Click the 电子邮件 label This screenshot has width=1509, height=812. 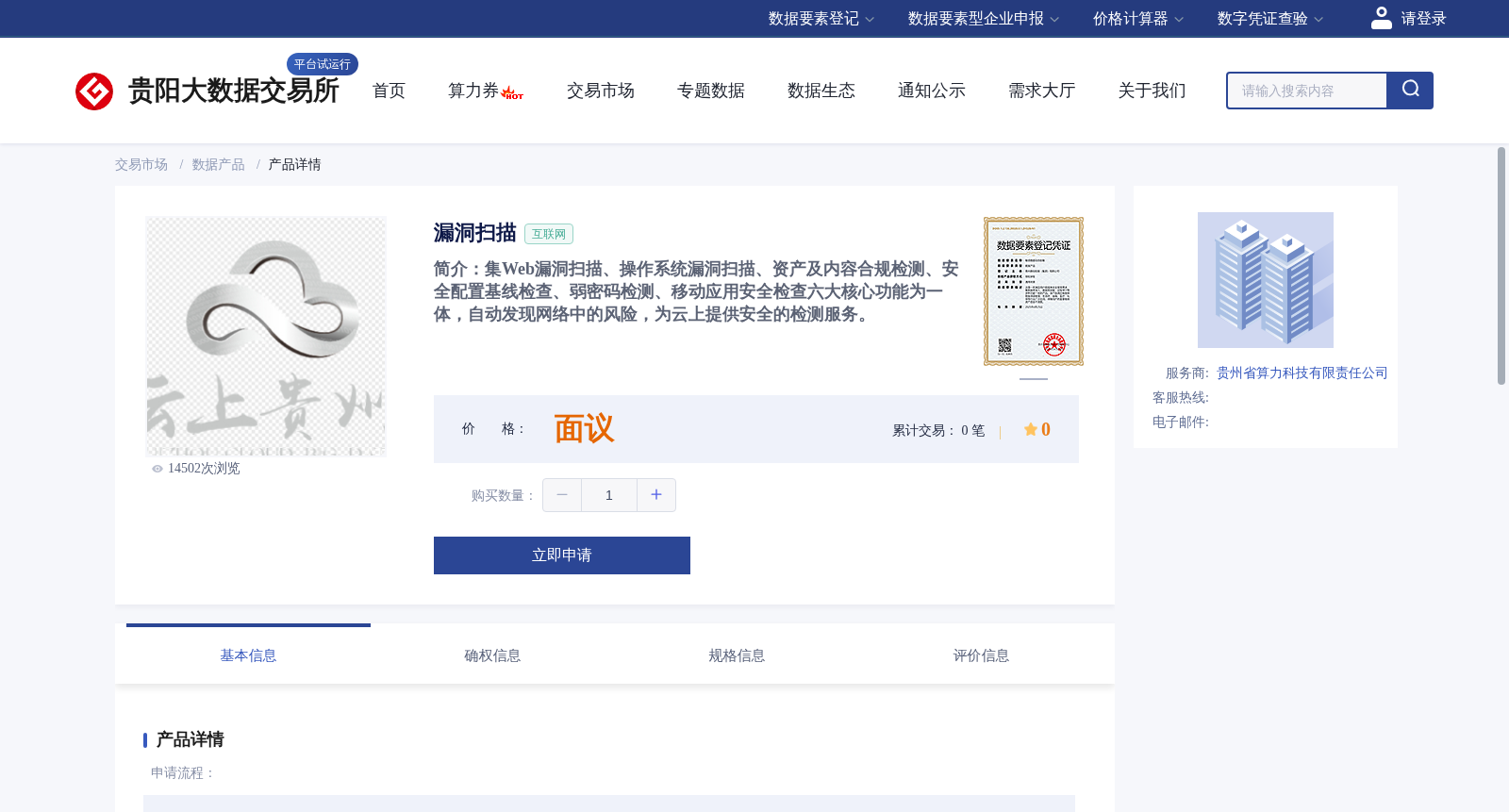coord(1181,423)
